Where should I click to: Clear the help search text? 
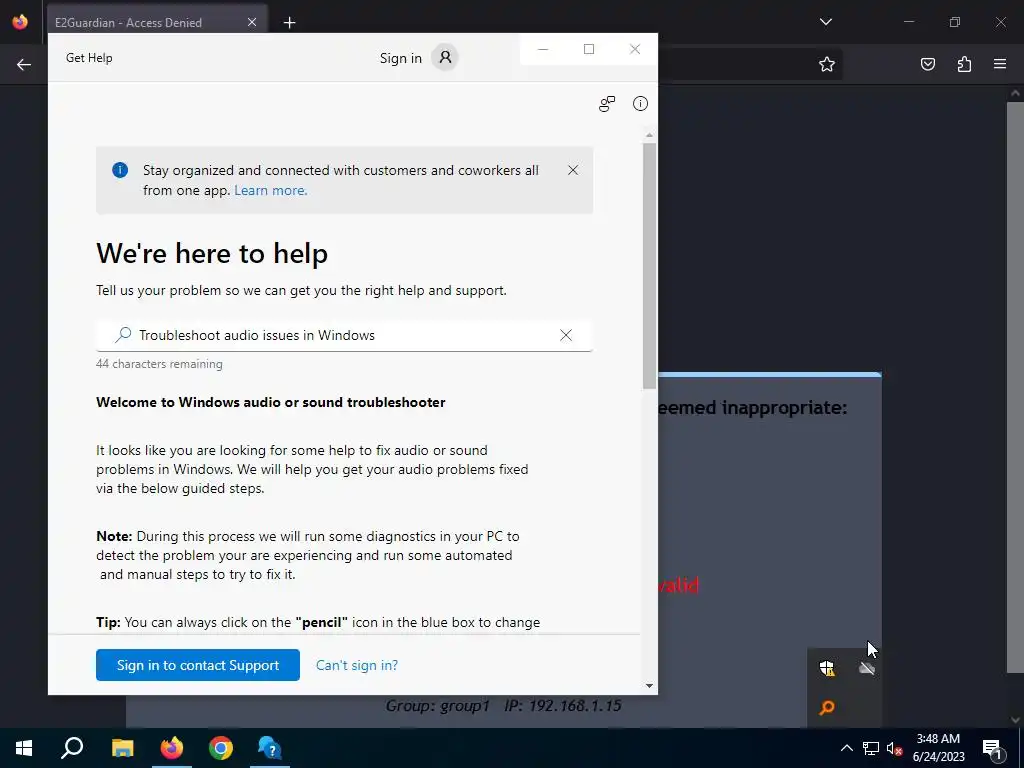click(x=566, y=335)
